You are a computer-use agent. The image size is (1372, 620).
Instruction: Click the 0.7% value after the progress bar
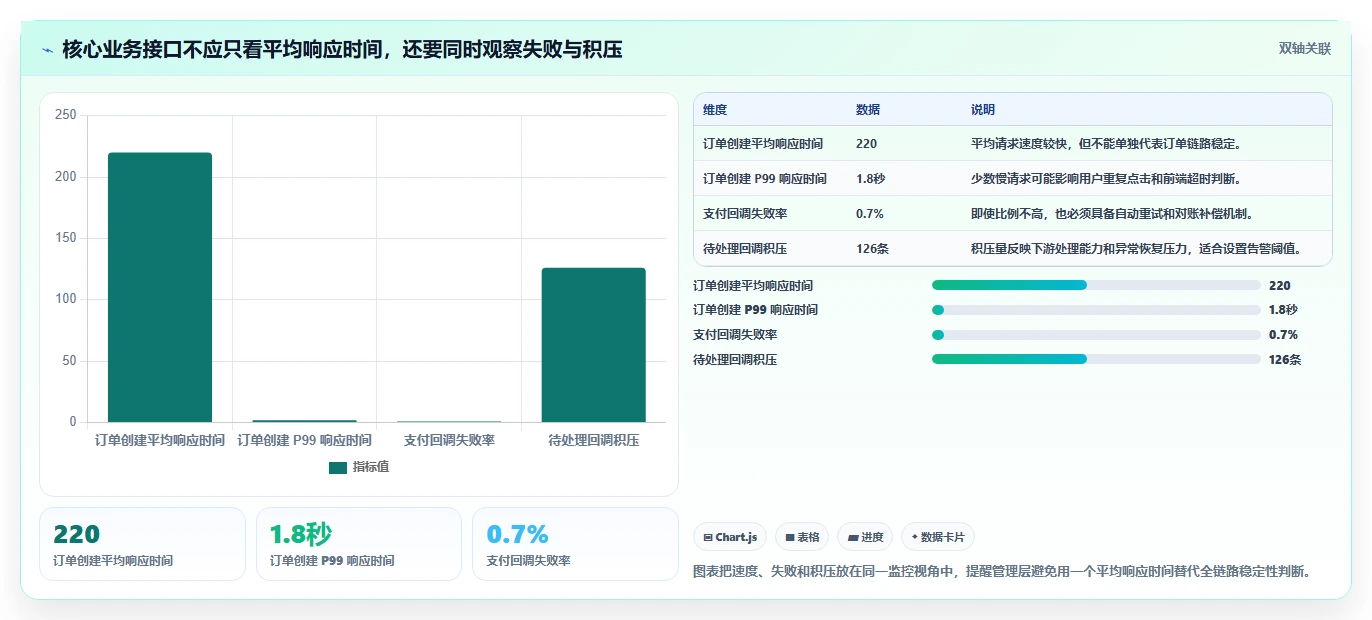coord(1283,335)
